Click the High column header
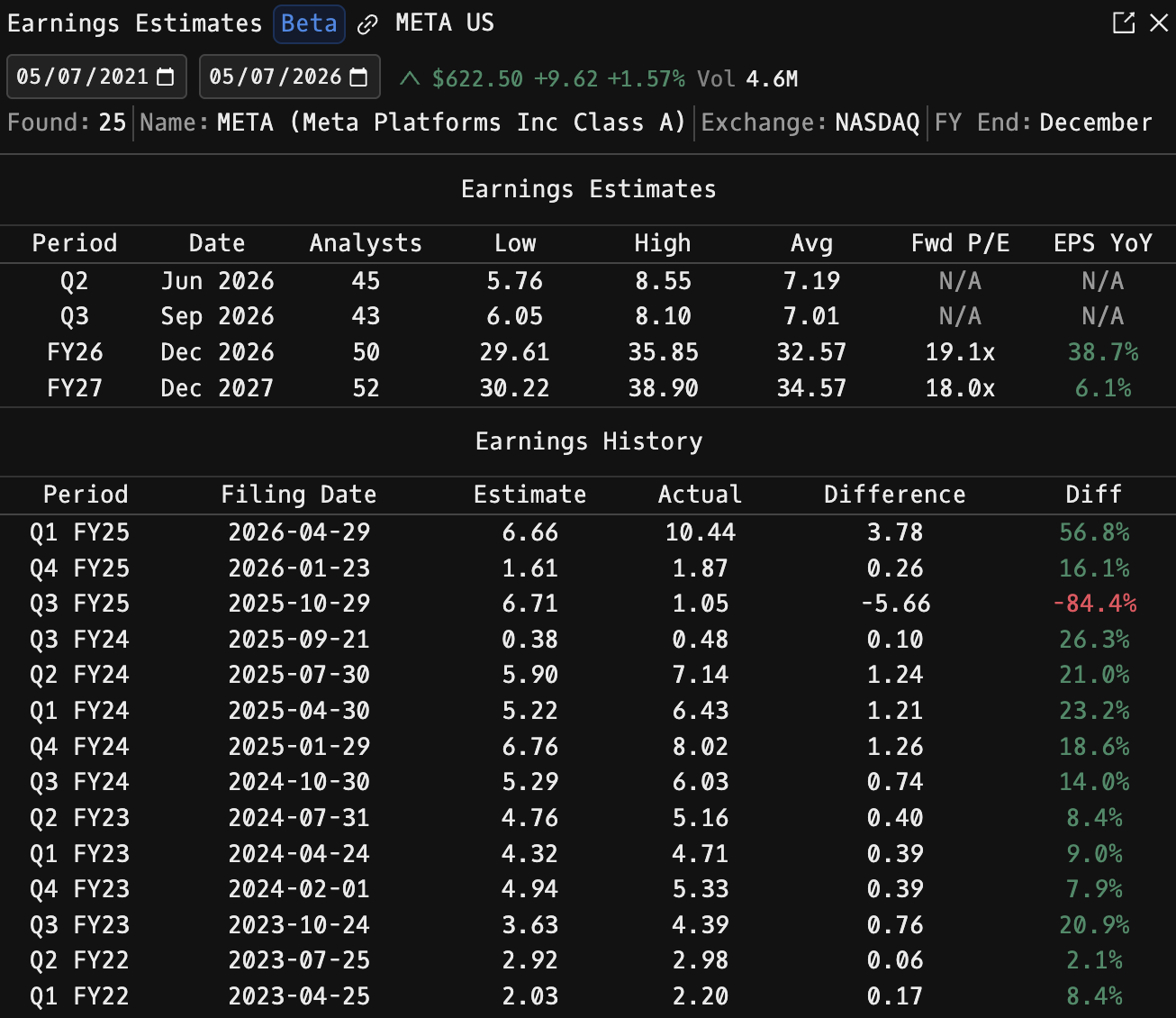The width and height of the screenshot is (1176, 1018). point(663,243)
